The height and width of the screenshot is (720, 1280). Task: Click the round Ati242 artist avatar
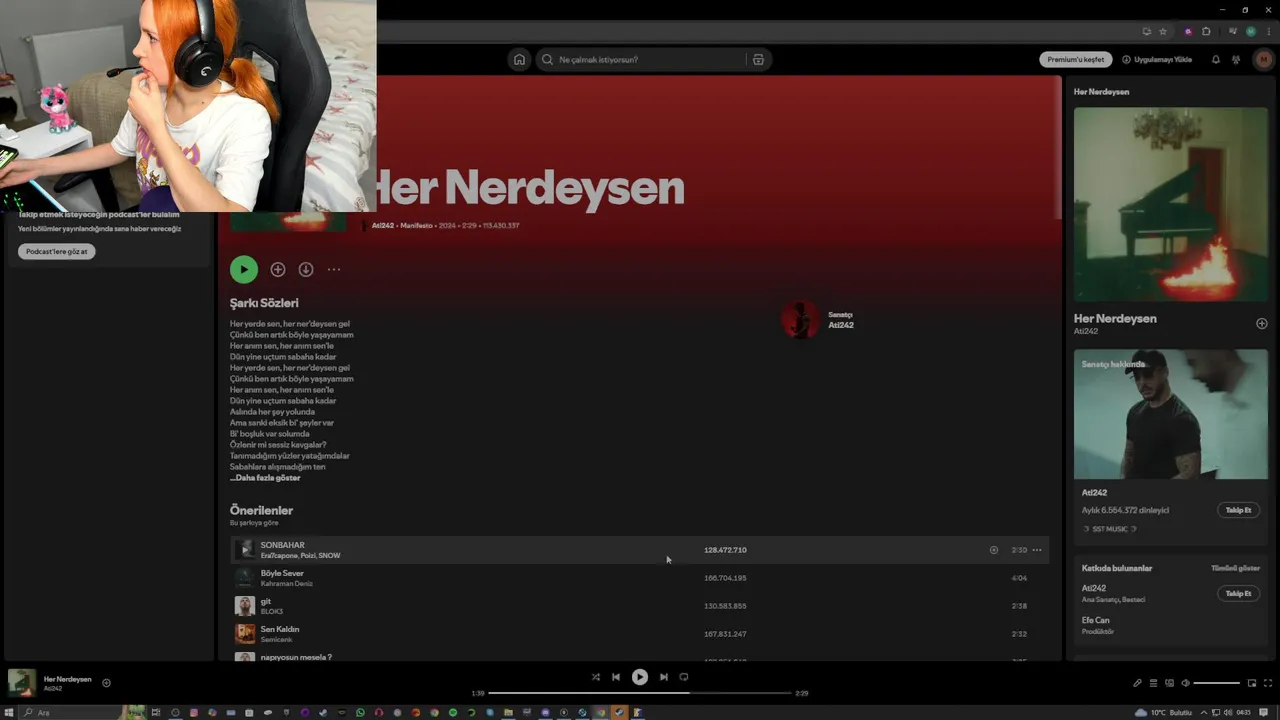click(800, 320)
